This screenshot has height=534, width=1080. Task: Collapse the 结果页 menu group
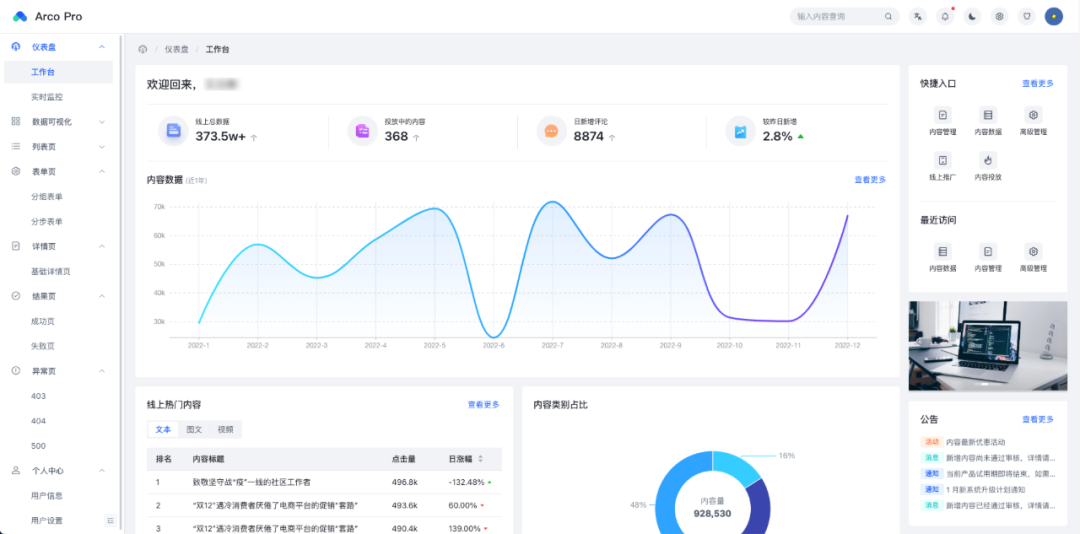(x=59, y=296)
